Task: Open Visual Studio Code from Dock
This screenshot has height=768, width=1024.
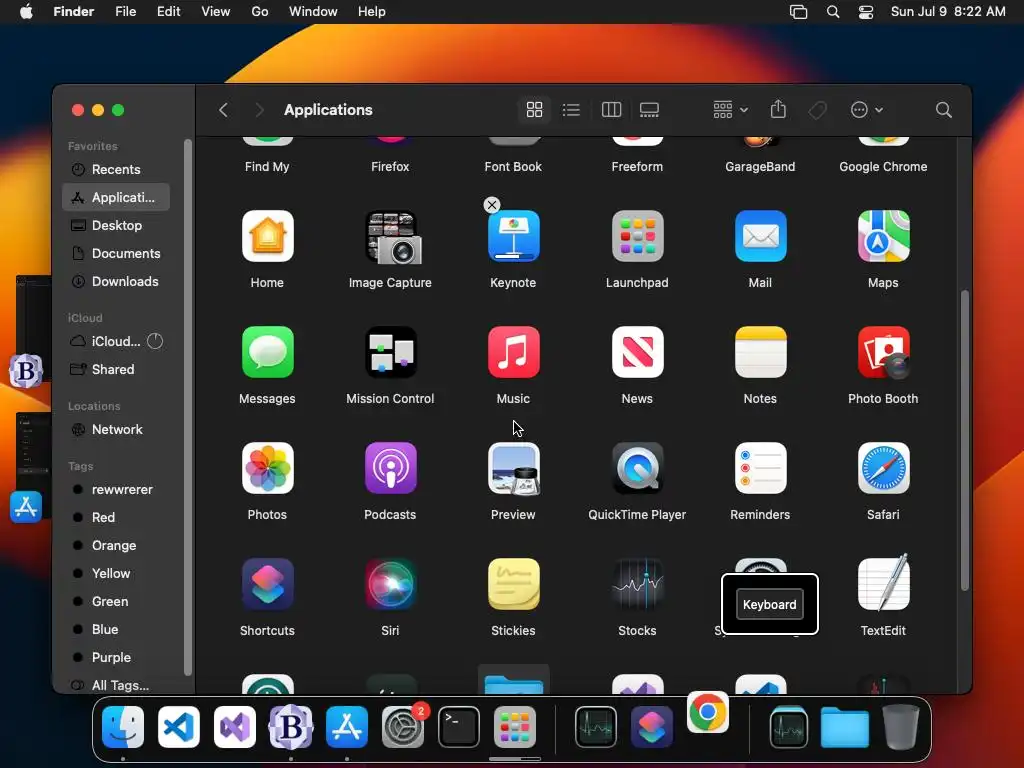Action: [179, 727]
